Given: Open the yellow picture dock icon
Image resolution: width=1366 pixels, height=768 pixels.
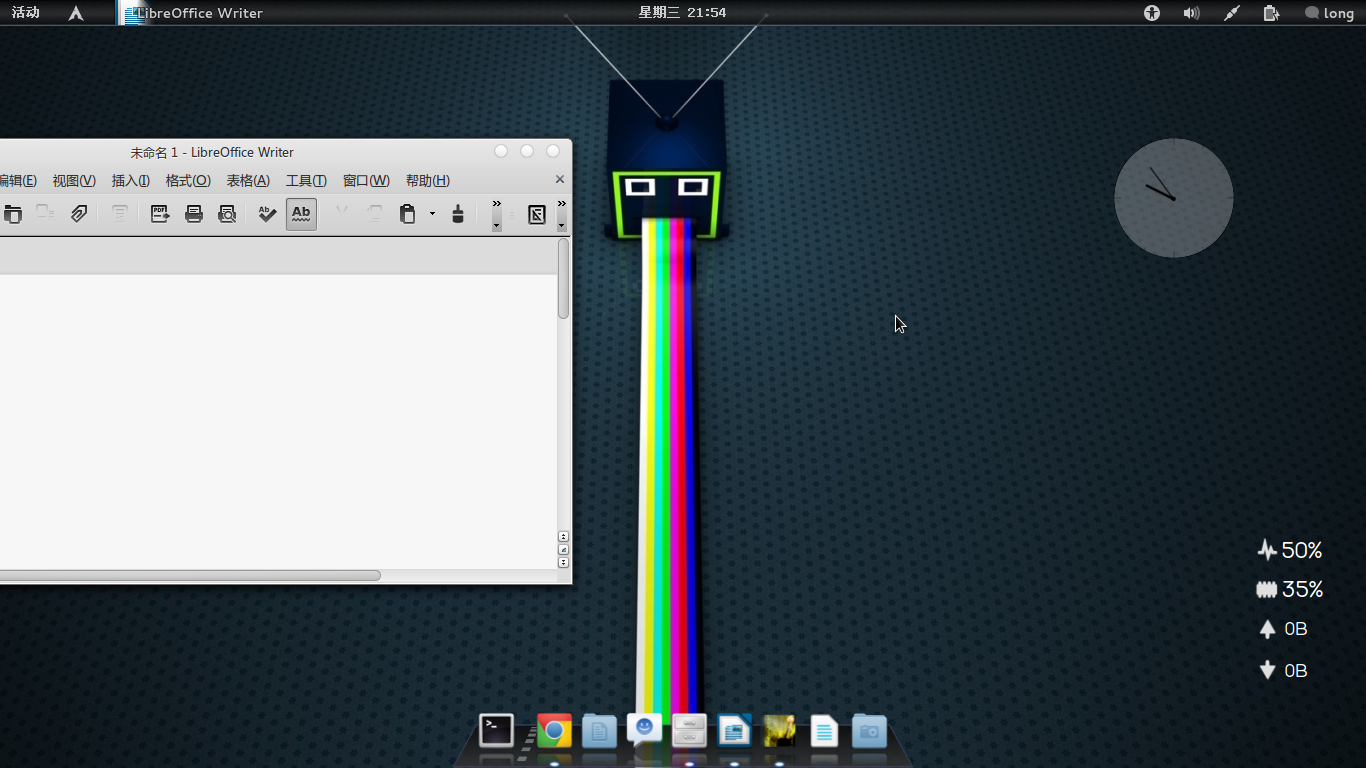Looking at the screenshot, I should (779, 731).
